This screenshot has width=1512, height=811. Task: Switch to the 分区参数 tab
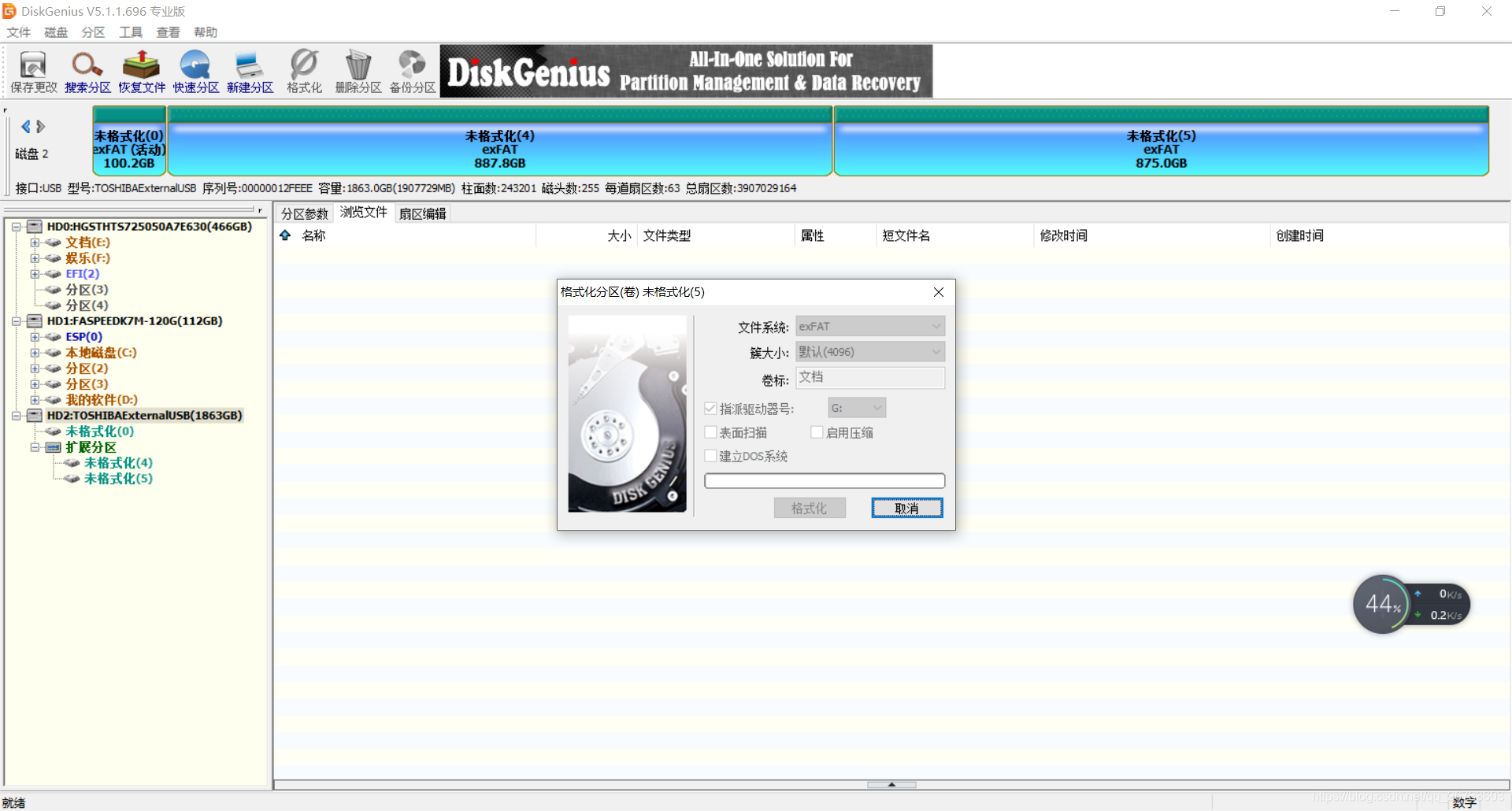[x=305, y=214]
